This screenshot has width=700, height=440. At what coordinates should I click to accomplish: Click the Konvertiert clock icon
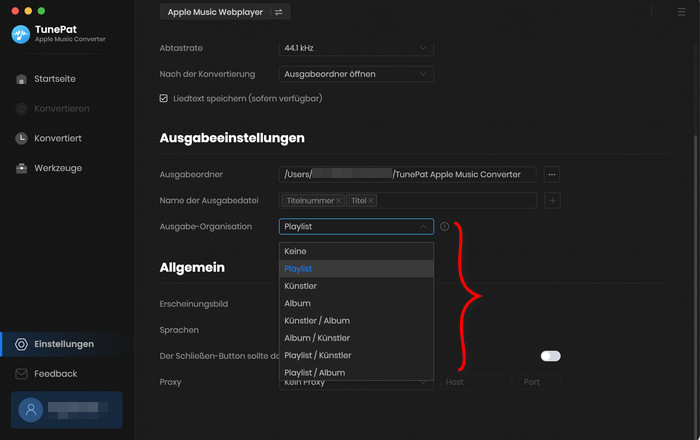point(21,138)
